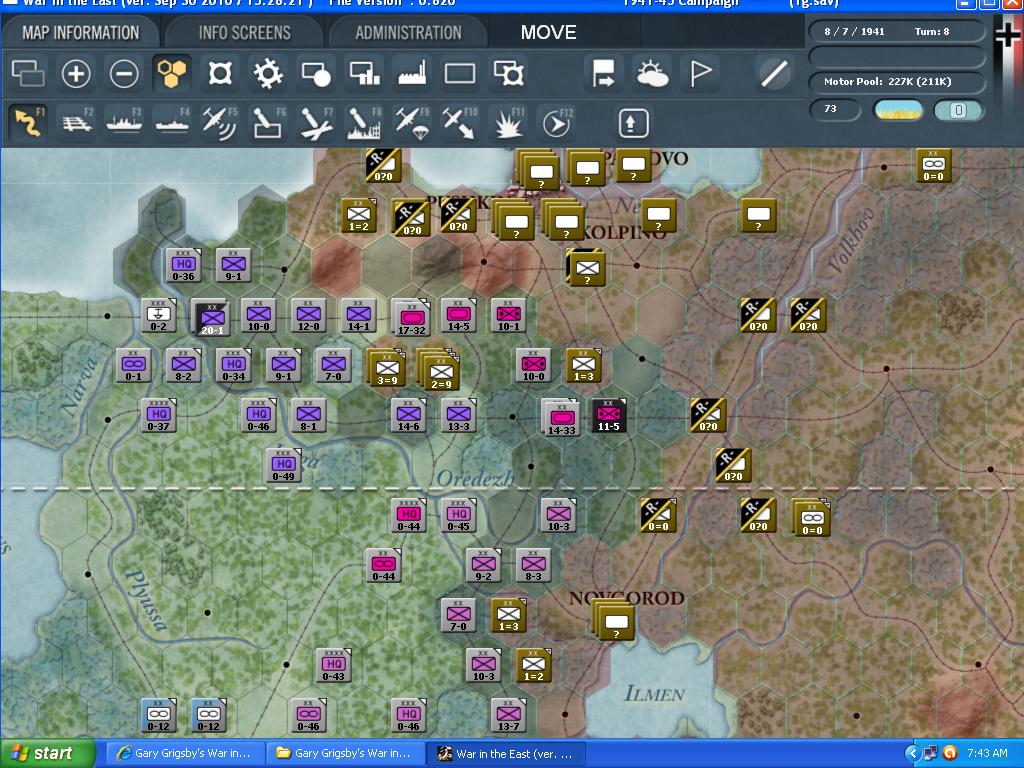Click the 73 value indicator
This screenshot has width=1024, height=768.
tap(835, 109)
